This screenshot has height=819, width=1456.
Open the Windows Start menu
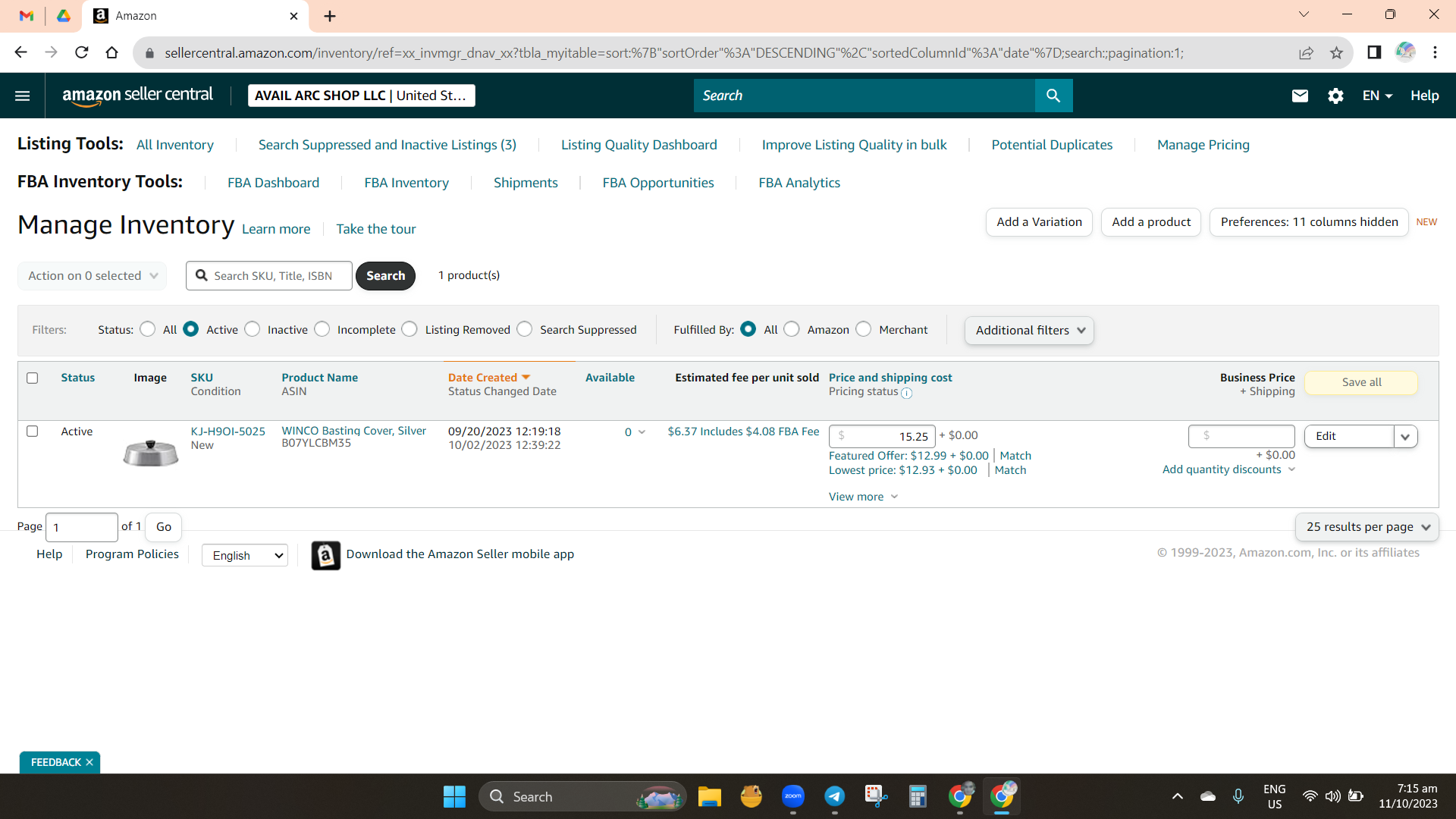pos(454,796)
